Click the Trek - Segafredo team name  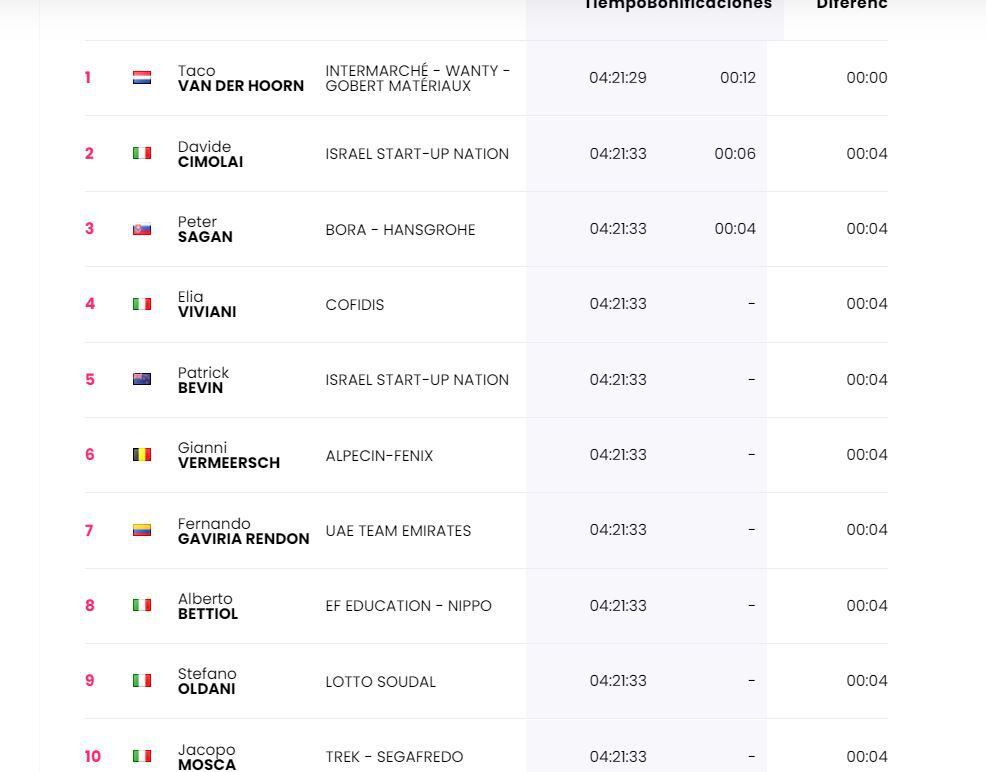click(x=394, y=757)
